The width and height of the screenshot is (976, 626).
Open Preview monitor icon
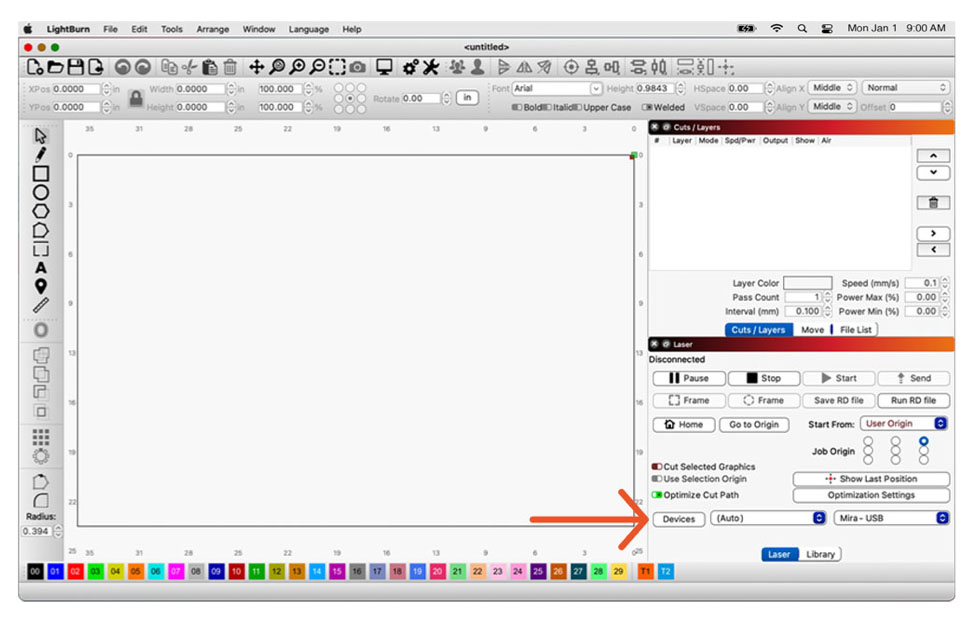(384, 67)
